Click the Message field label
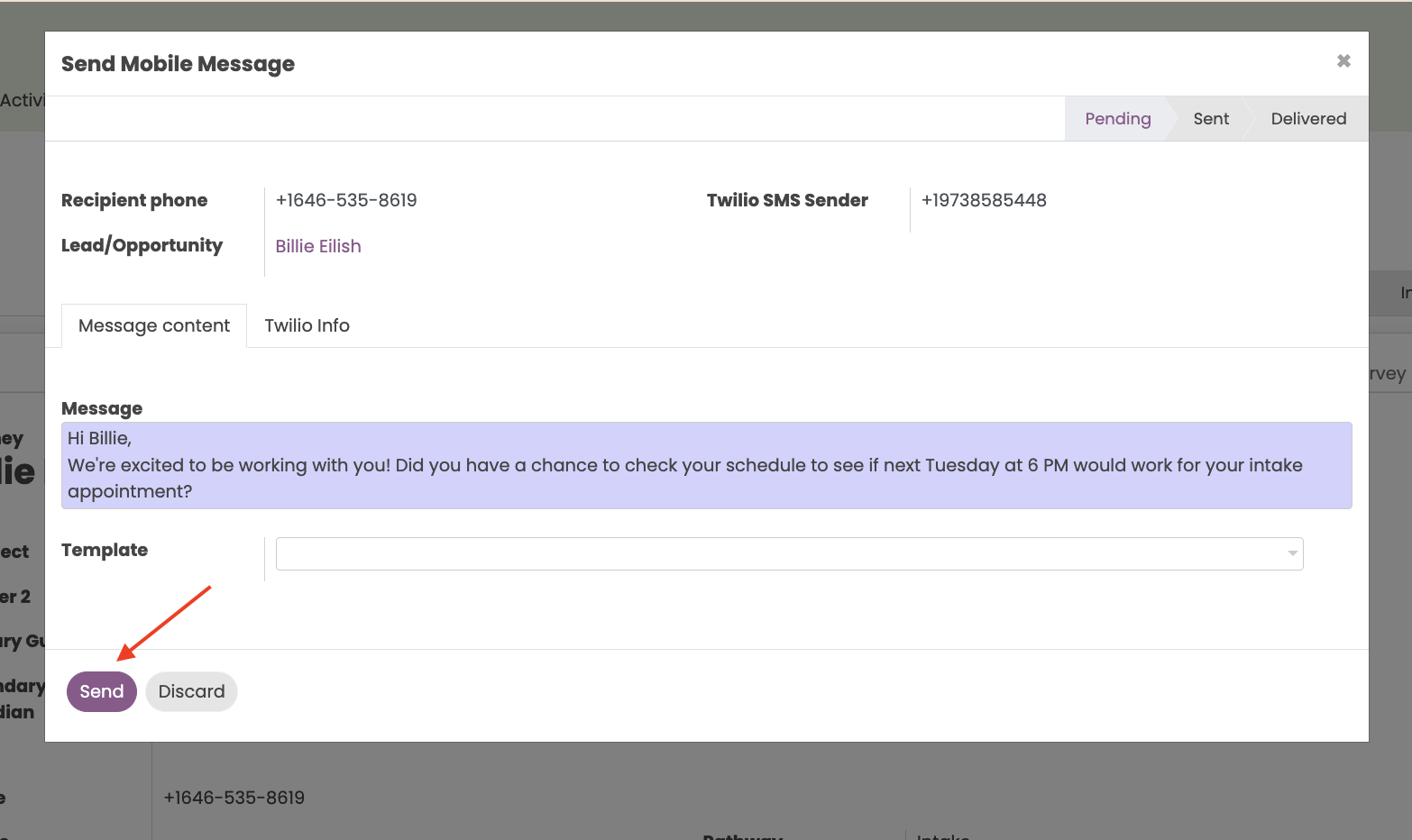This screenshot has width=1412, height=840. pos(102,408)
